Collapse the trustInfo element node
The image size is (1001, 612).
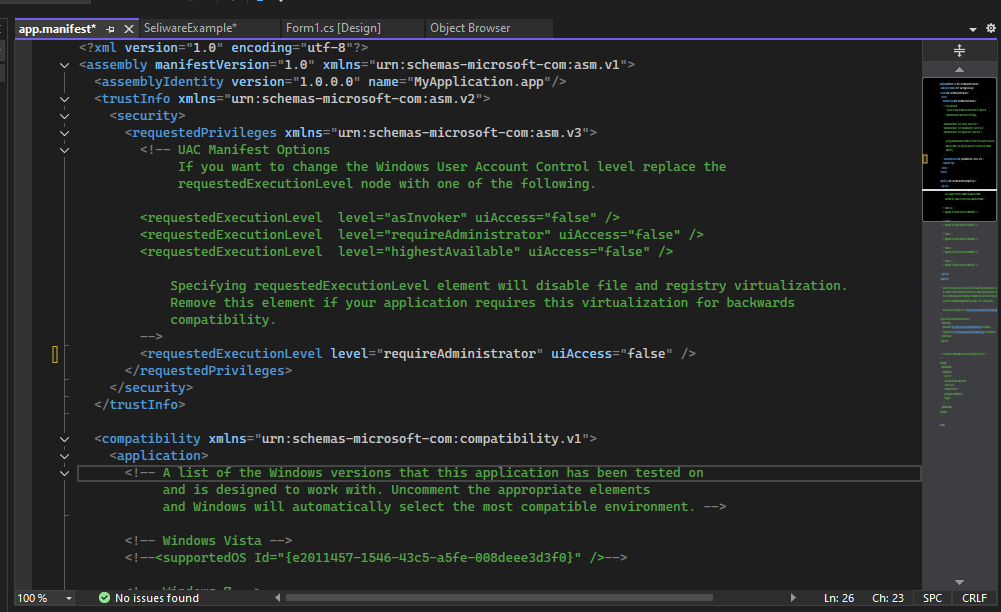[x=64, y=99]
